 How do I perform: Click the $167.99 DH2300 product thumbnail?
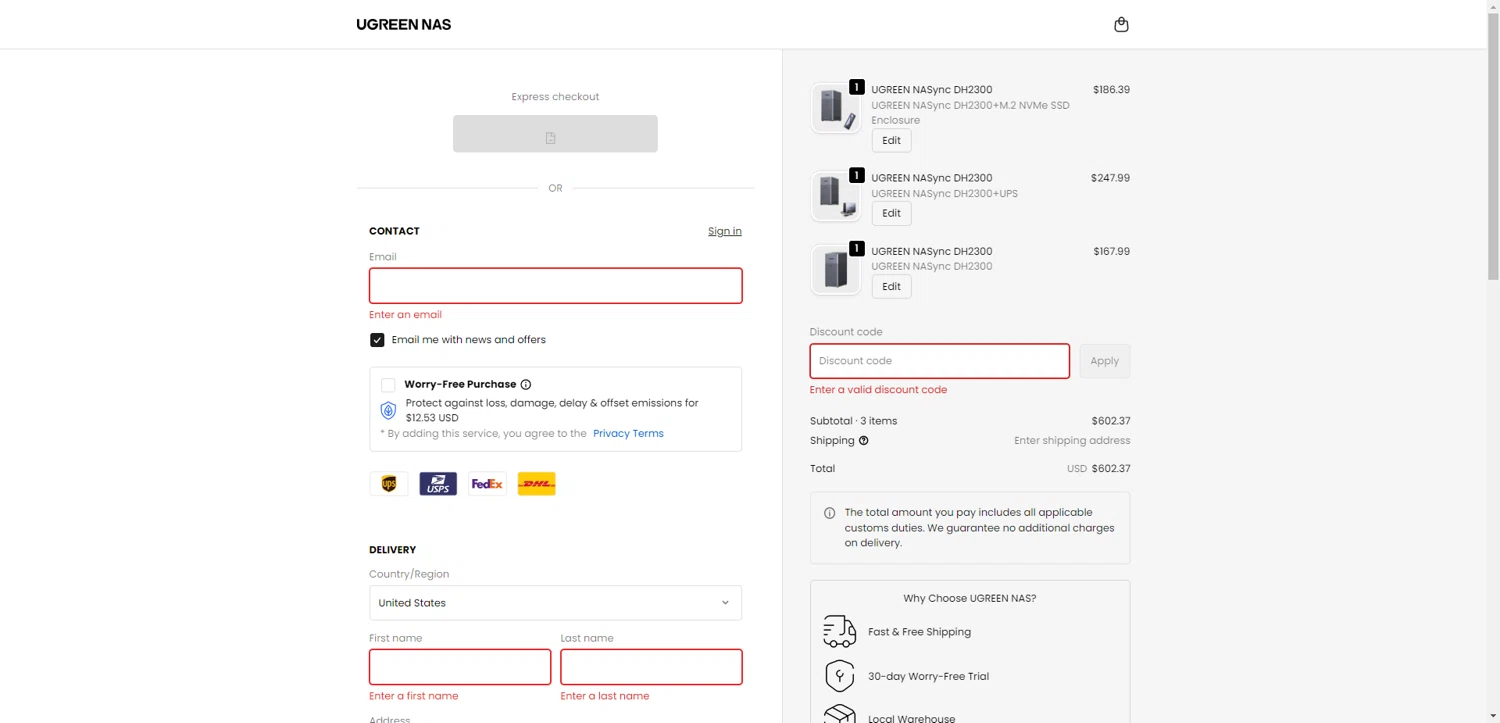pos(835,269)
